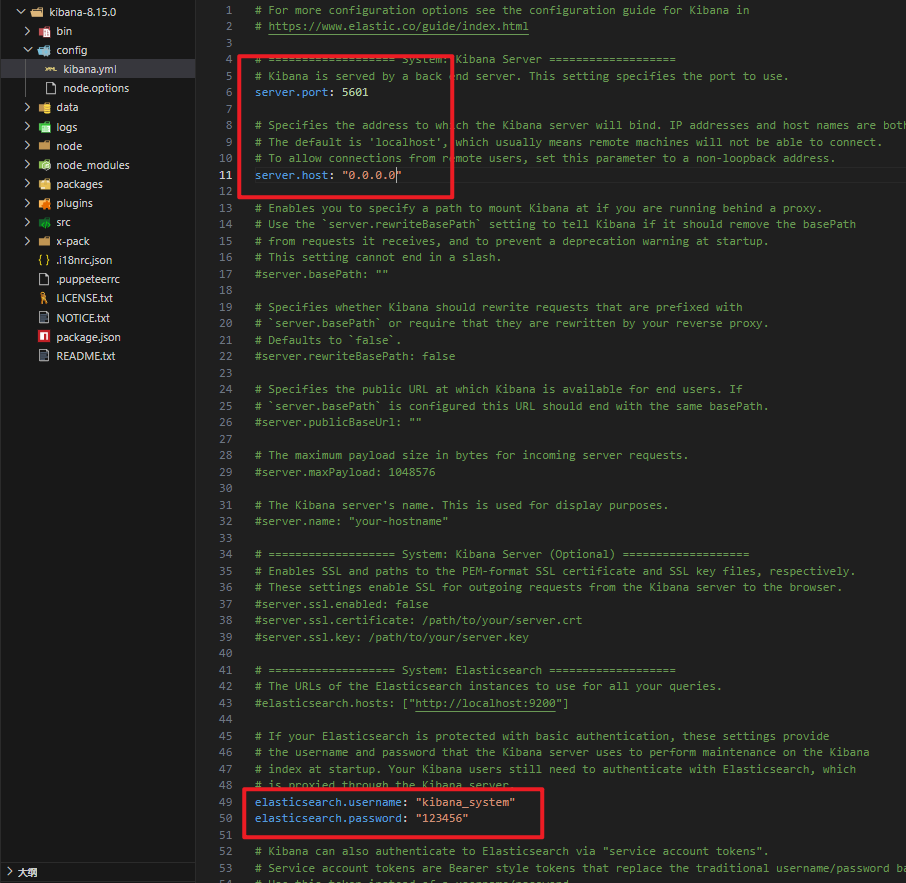
Task: Open .puppeteerrc file
Action: [x=88, y=280]
